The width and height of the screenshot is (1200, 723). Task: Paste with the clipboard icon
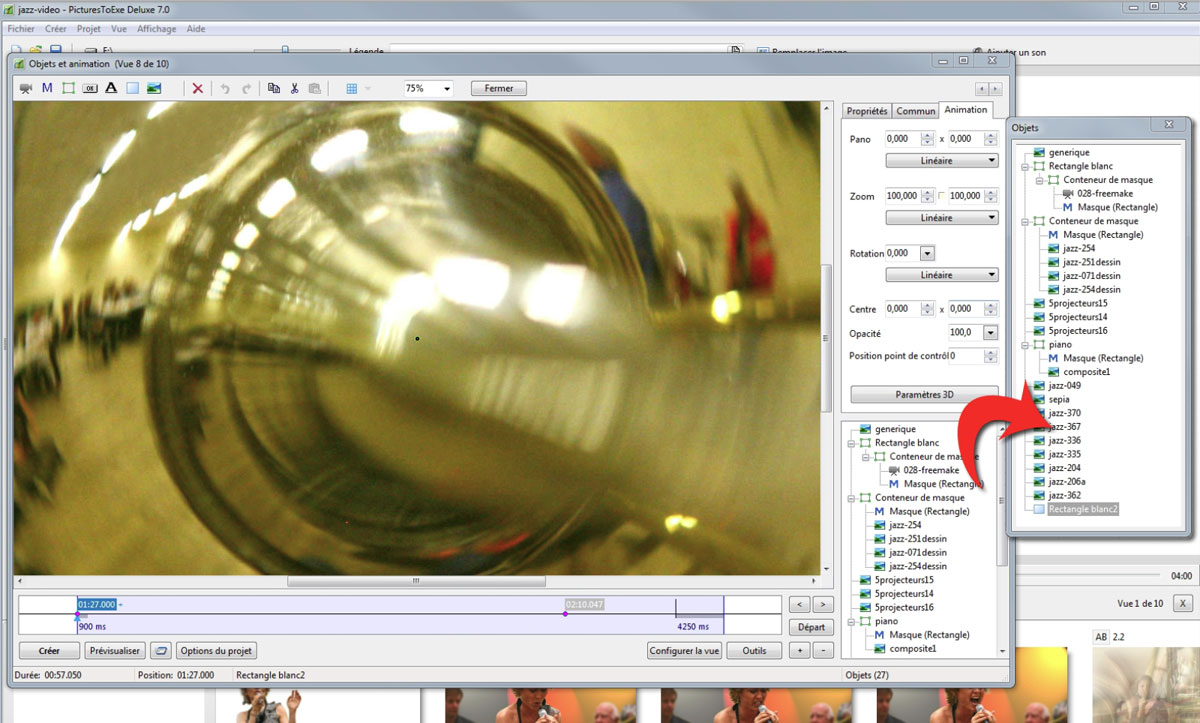(x=315, y=88)
